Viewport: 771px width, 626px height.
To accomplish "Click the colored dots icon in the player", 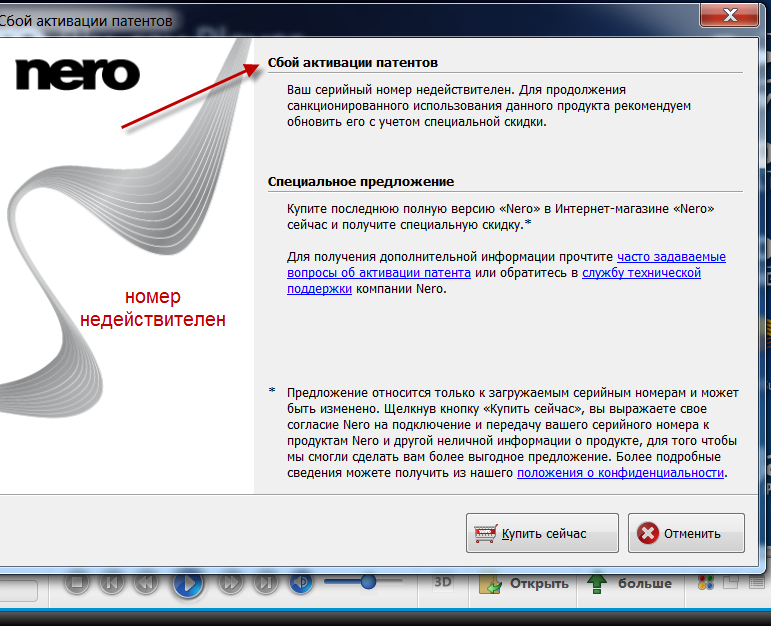I will [x=706, y=583].
